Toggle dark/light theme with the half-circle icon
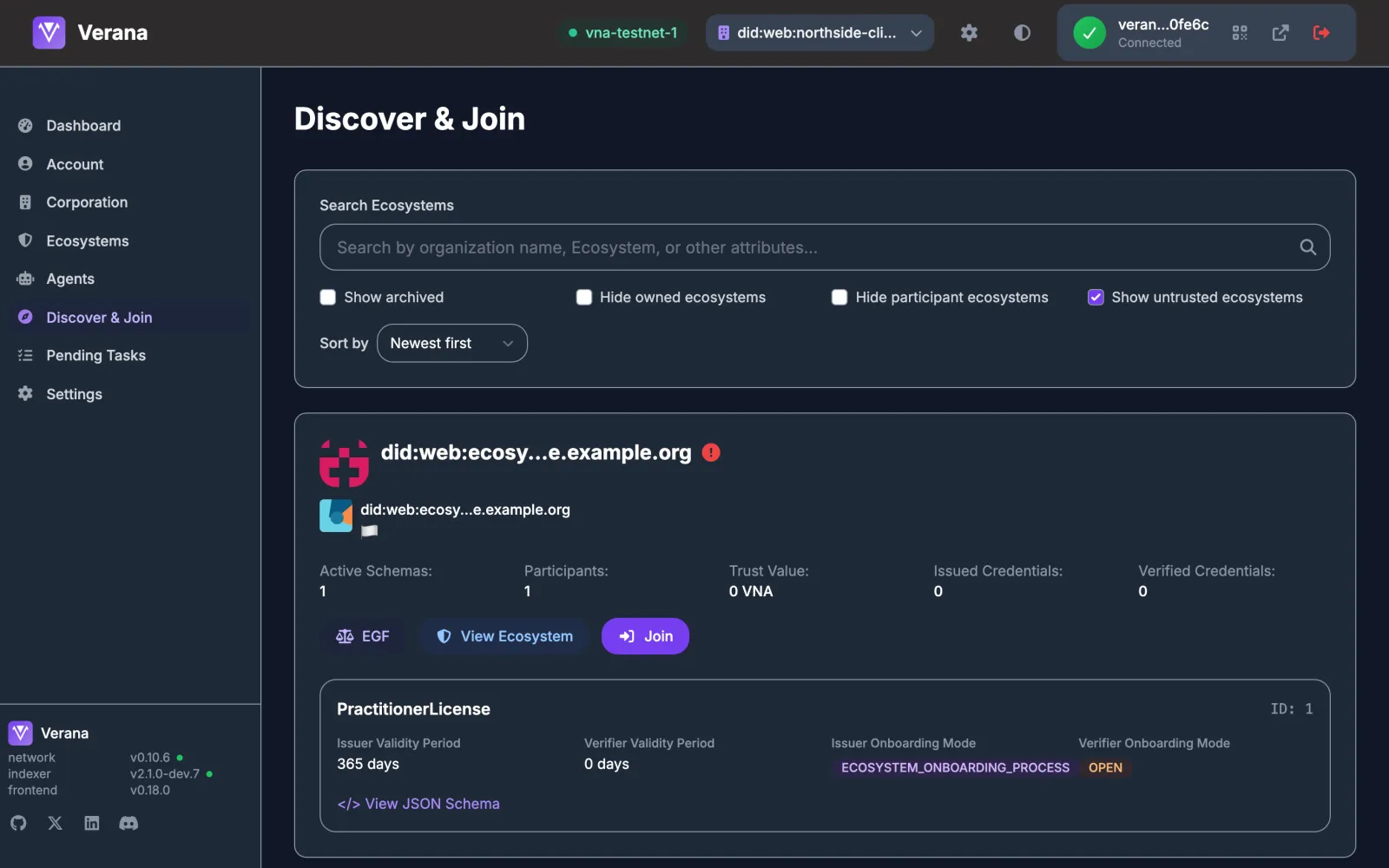 pos(1022,33)
